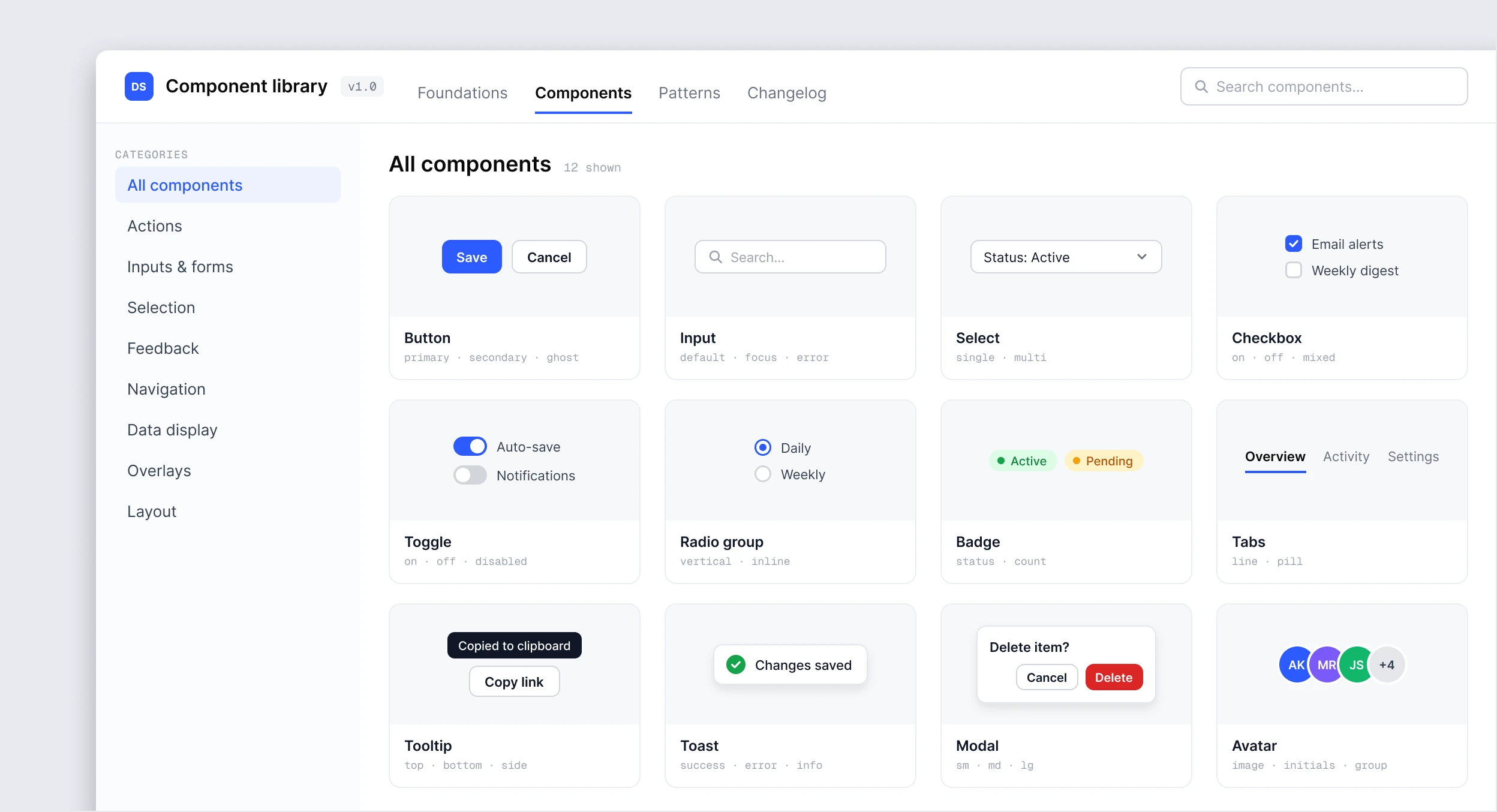1497x812 pixels.
Task: Turn on the Notifications toggle
Action: (x=470, y=475)
